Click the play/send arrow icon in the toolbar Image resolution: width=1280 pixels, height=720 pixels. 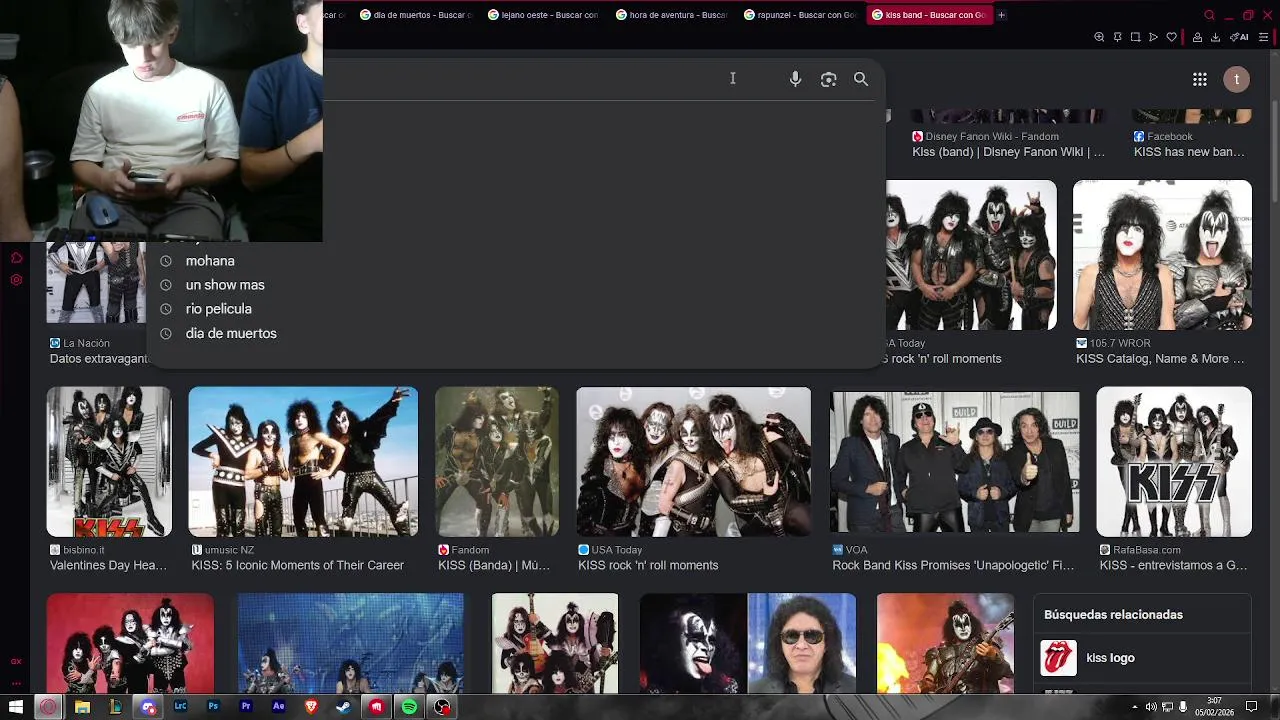point(1153,37)
